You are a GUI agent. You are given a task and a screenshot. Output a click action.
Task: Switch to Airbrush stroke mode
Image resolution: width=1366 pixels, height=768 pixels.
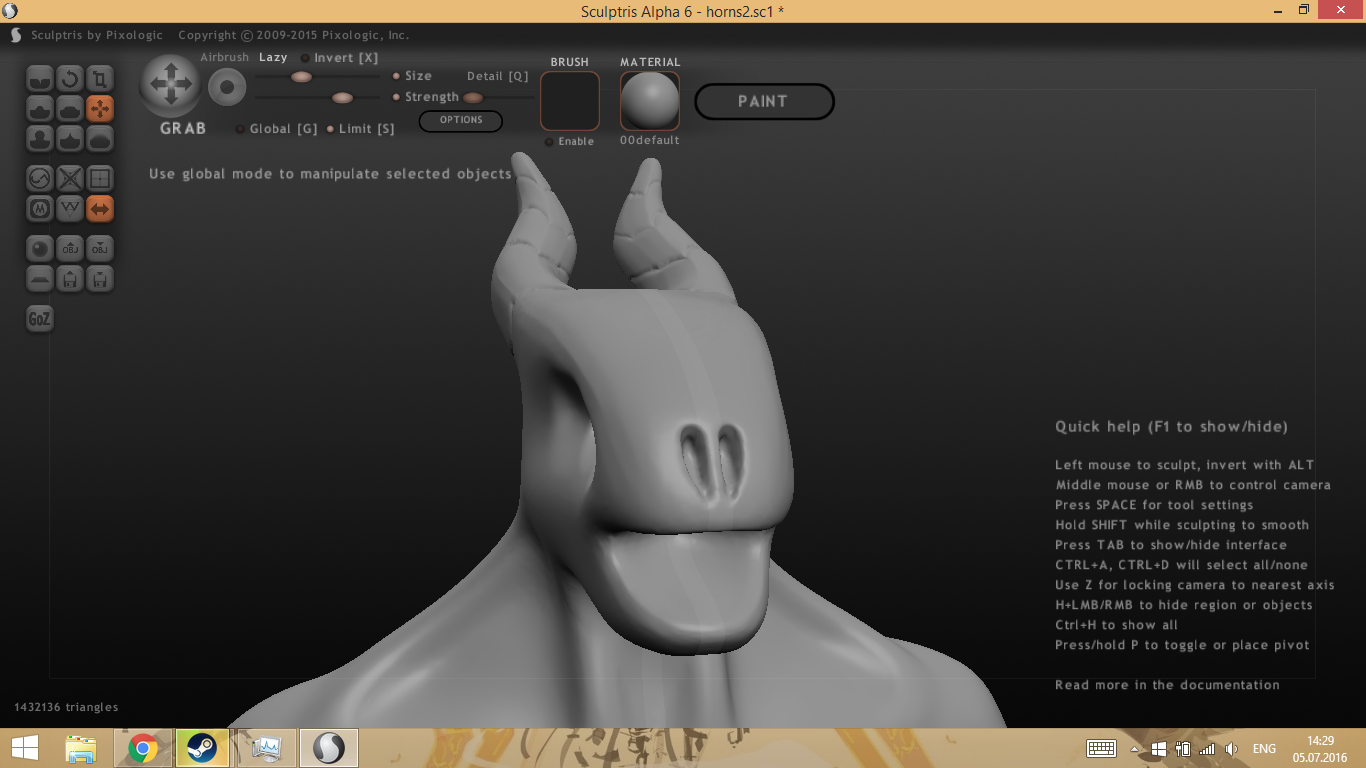point(224,58)
